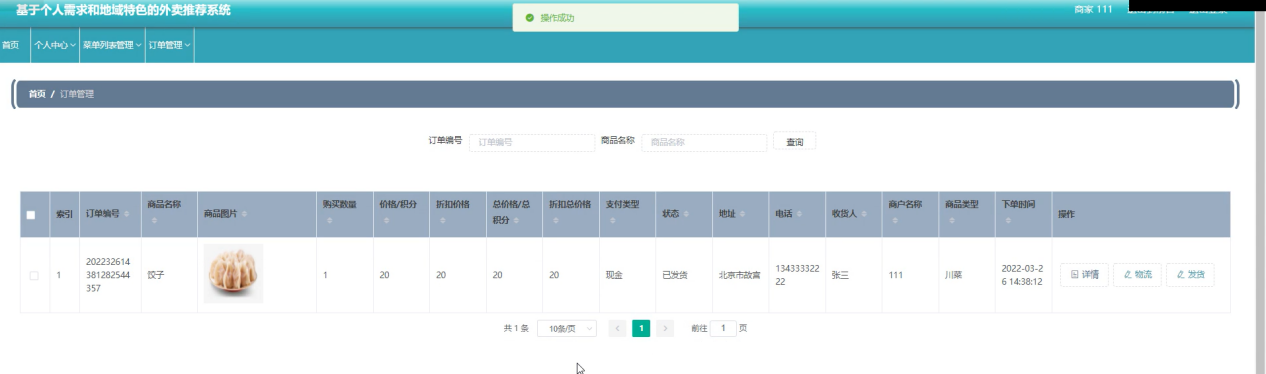Focus the 订单编号 search field

coord(532,142)
